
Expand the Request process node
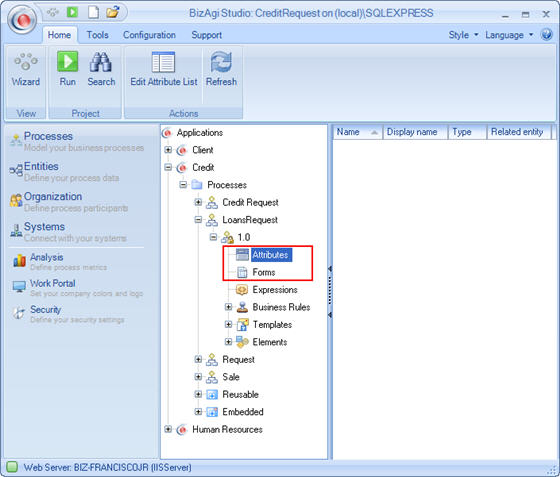pyautogui.click(x=198, y=360)
